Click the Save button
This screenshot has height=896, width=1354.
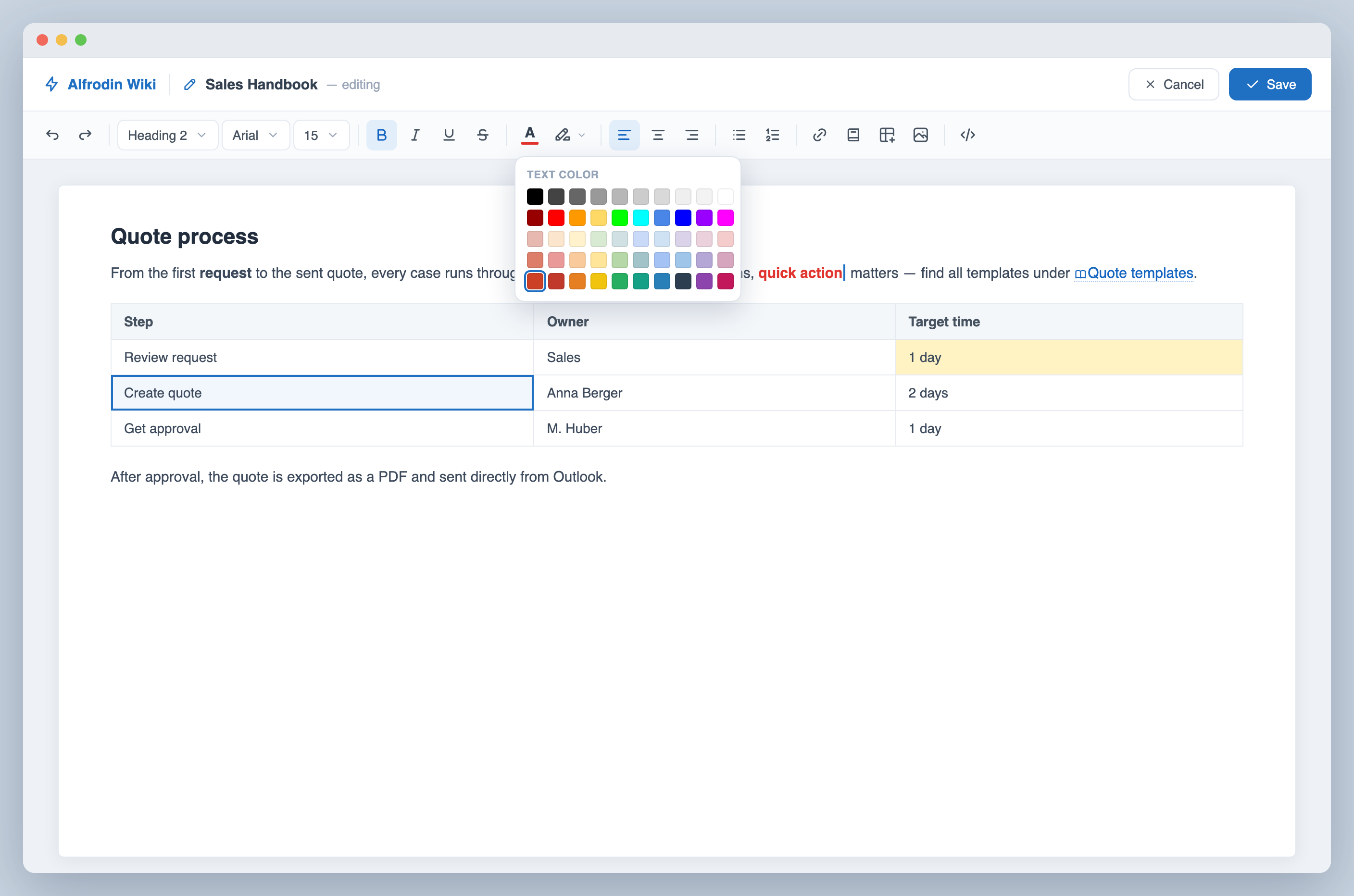(1270, 84)
